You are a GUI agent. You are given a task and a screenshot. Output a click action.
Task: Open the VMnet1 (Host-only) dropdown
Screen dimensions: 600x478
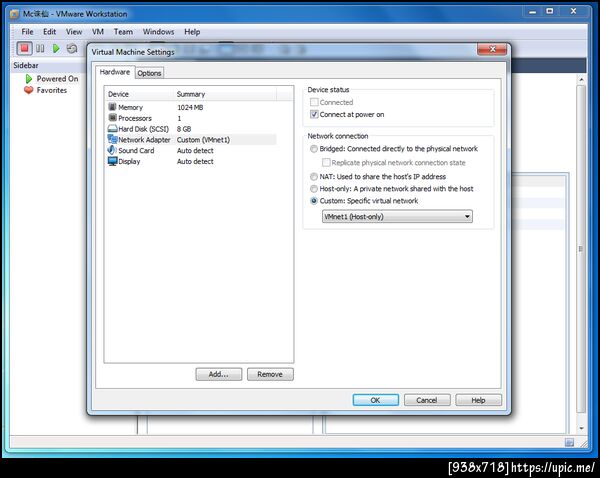pyautogui.click(x=397, y=217)
